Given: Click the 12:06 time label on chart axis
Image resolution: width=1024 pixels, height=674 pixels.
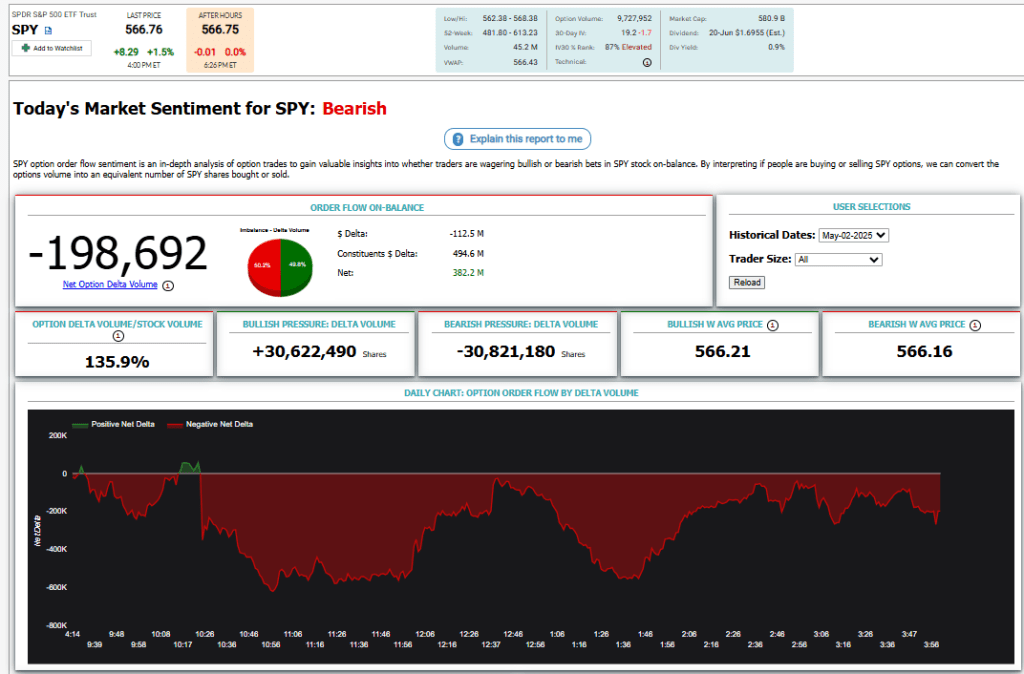Looking at the screenshot, I should pyautogui.click(x=425, y=634).
